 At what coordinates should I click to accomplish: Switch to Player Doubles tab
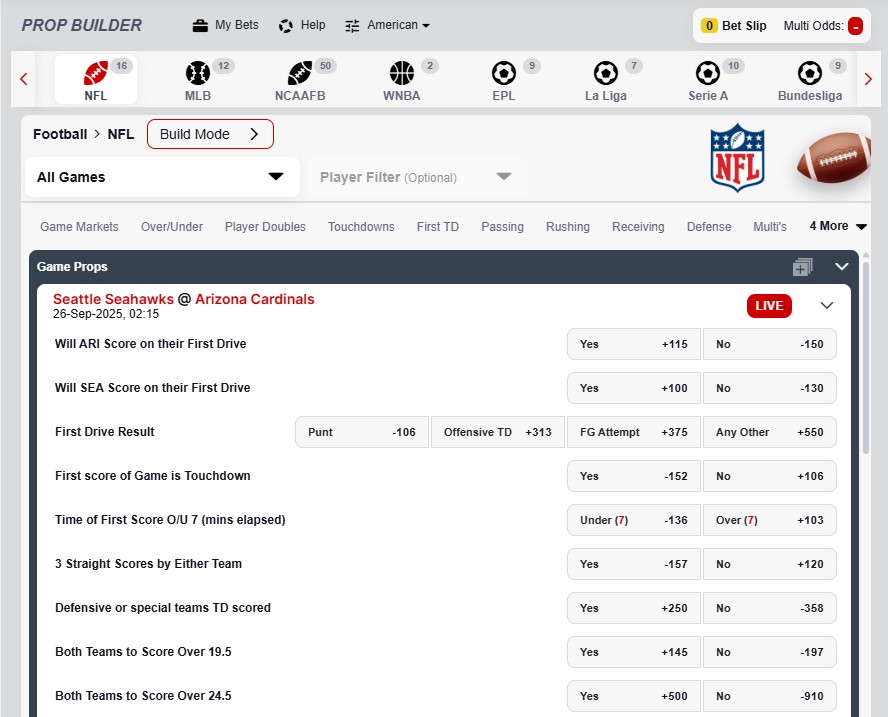pyautogui.click(x=265, y=227)
